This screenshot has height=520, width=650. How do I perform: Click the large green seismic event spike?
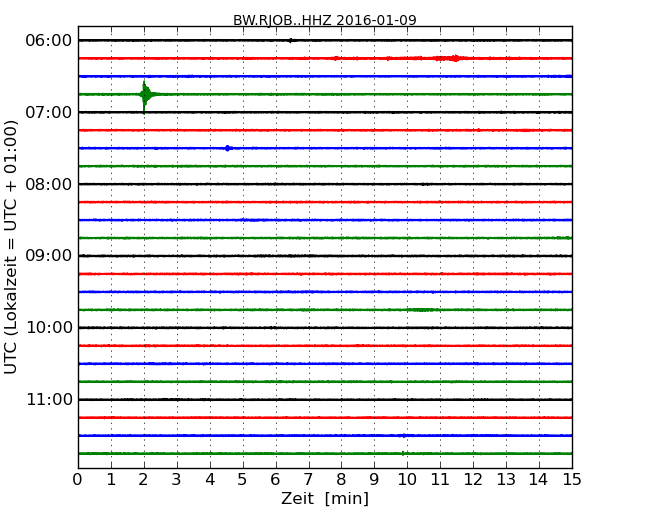click(146, 96)
